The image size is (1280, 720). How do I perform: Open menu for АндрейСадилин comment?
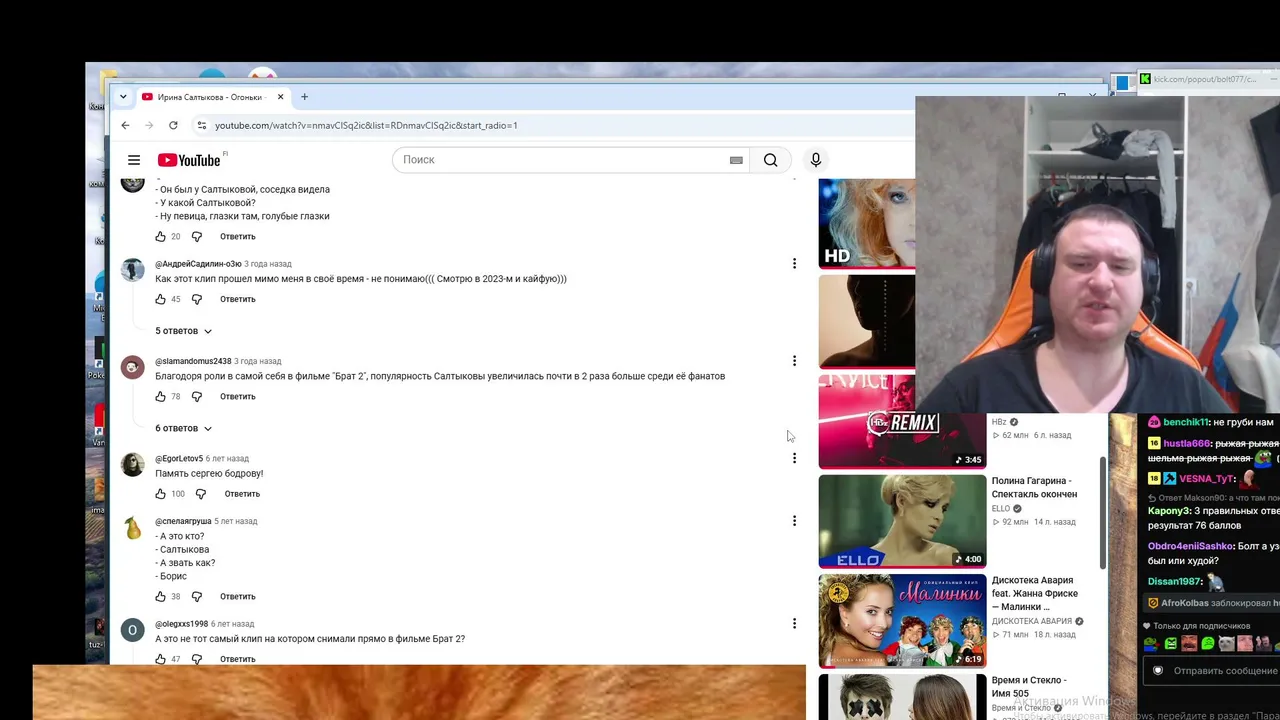point(794,264)
